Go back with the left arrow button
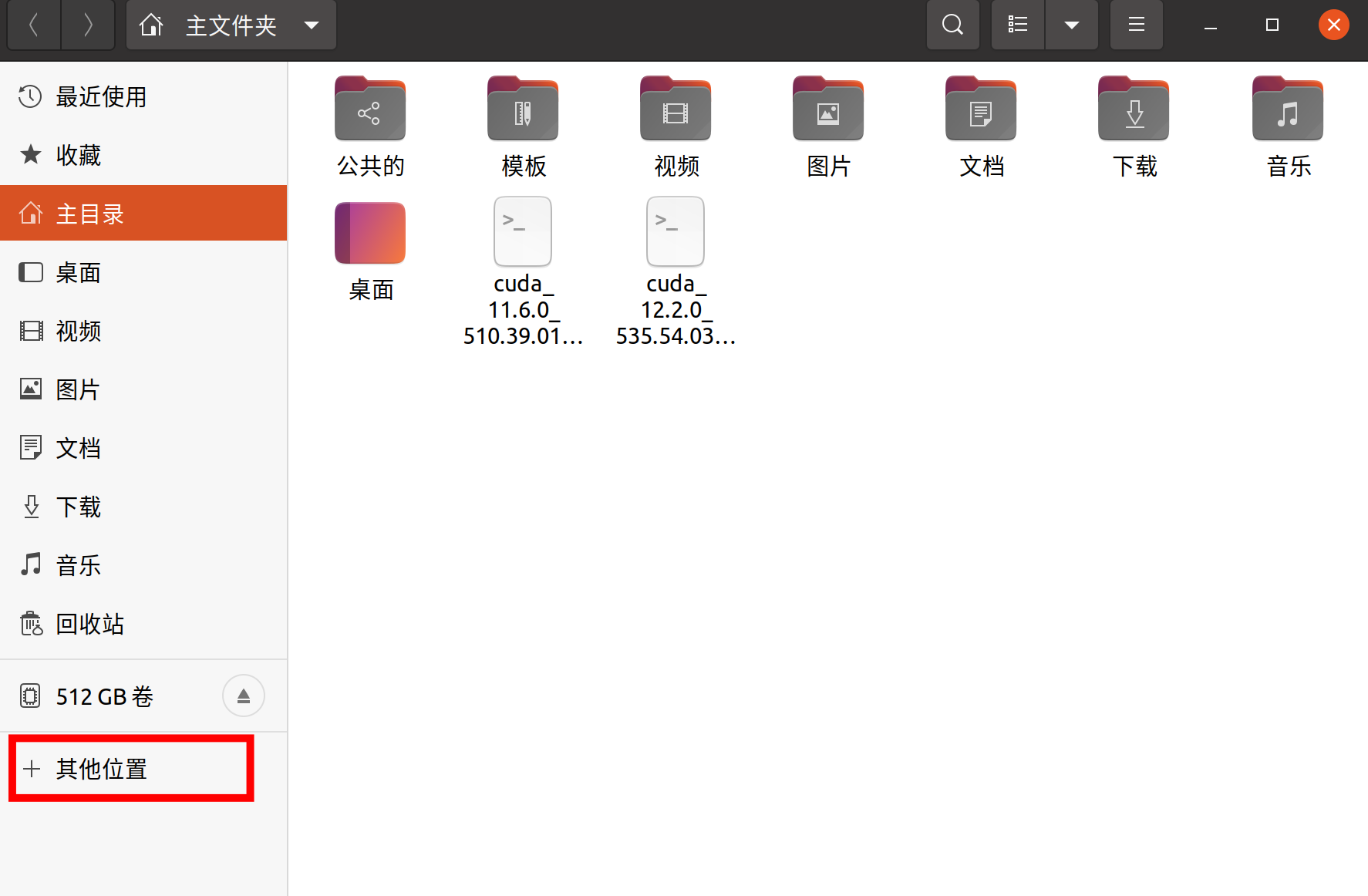 pyautogui.click(x=34, y=25)
